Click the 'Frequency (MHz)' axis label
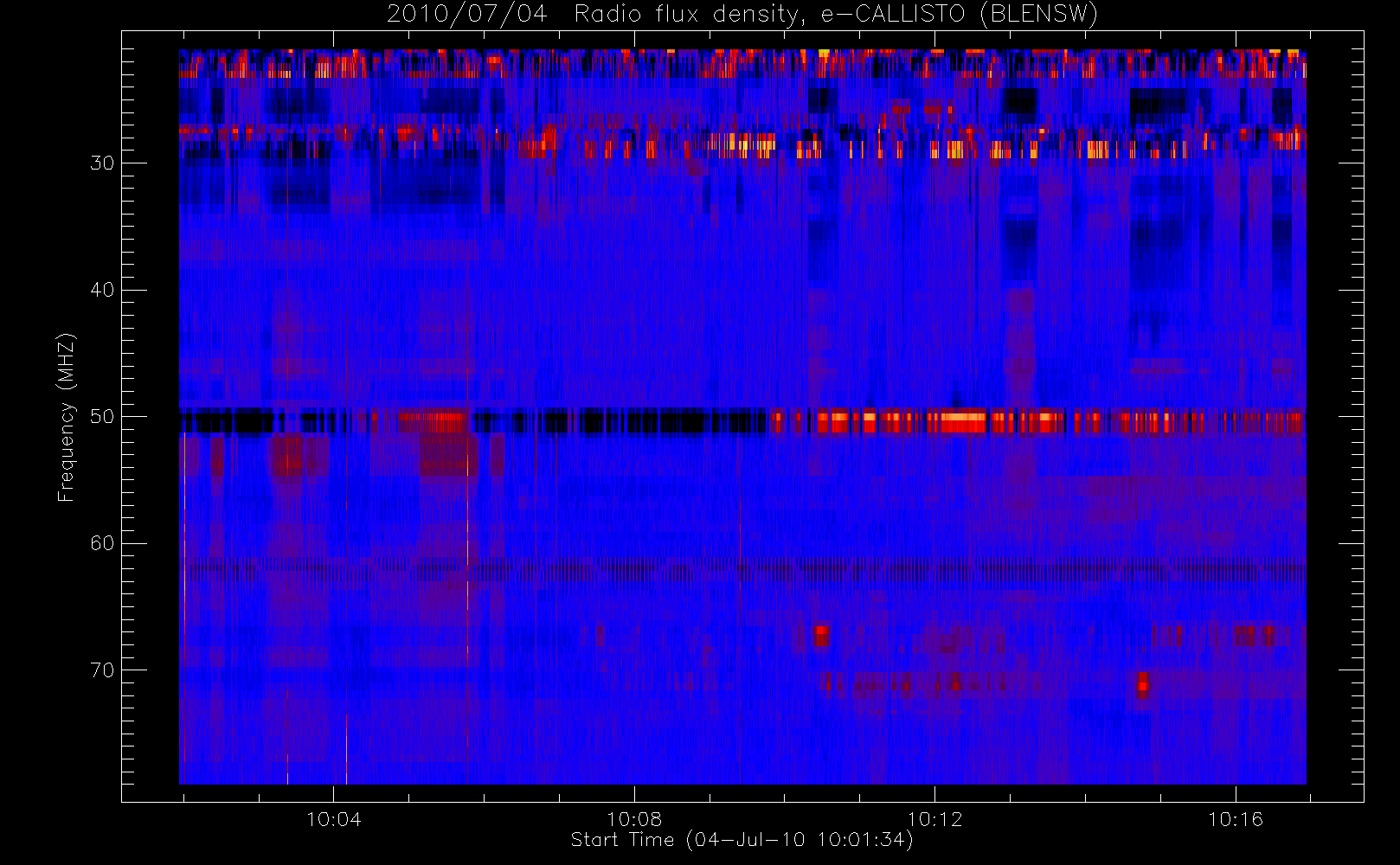This screenshot has width=1400, height=865. [x=66, y=417]
